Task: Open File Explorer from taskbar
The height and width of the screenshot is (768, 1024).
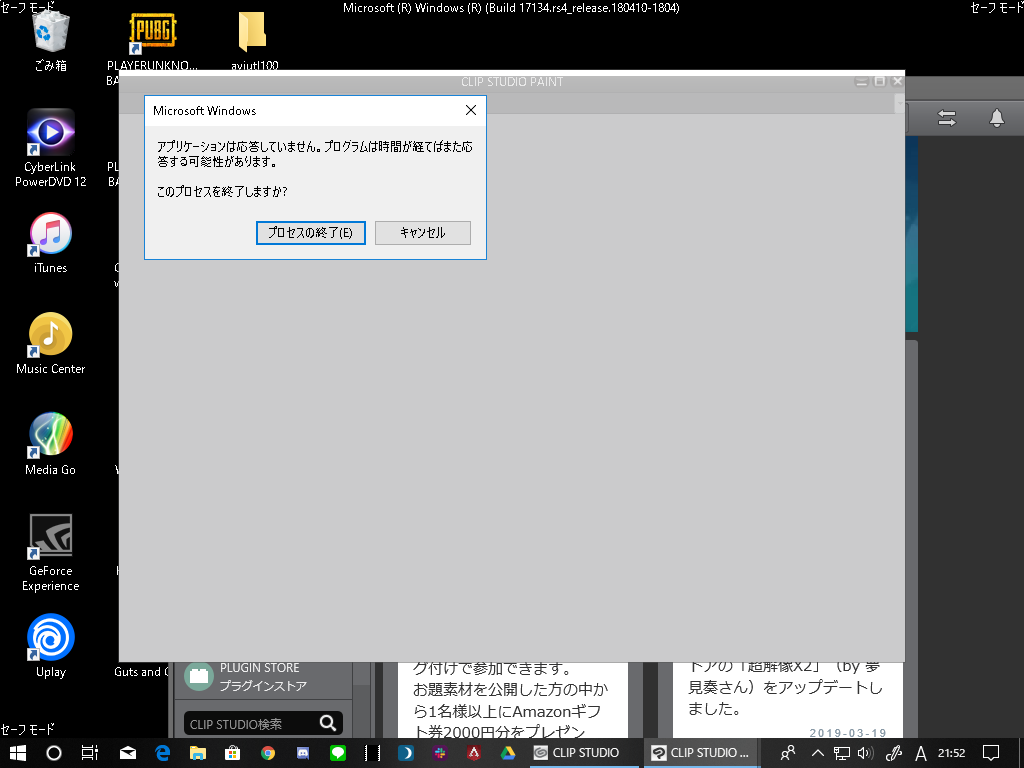Action: pyautogui.click(x=198, y=753)
